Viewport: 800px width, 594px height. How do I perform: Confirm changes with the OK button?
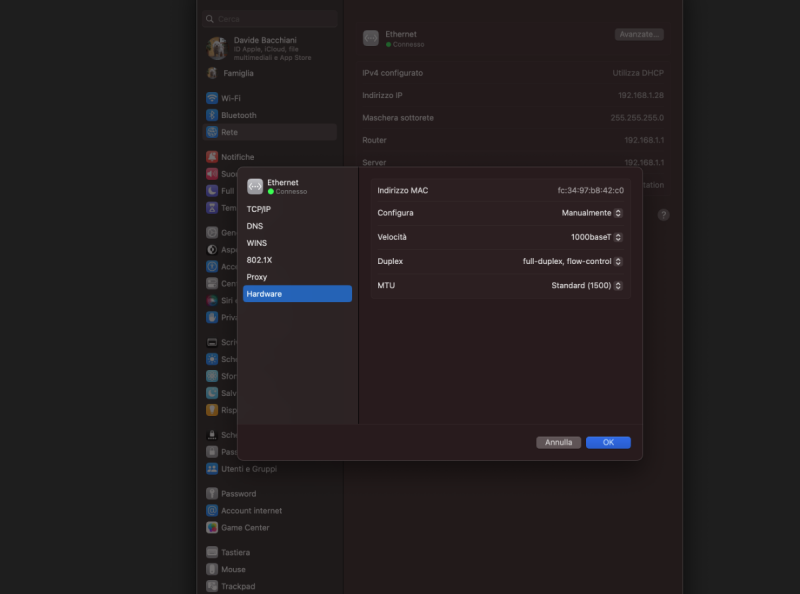[x=608, y=442]
